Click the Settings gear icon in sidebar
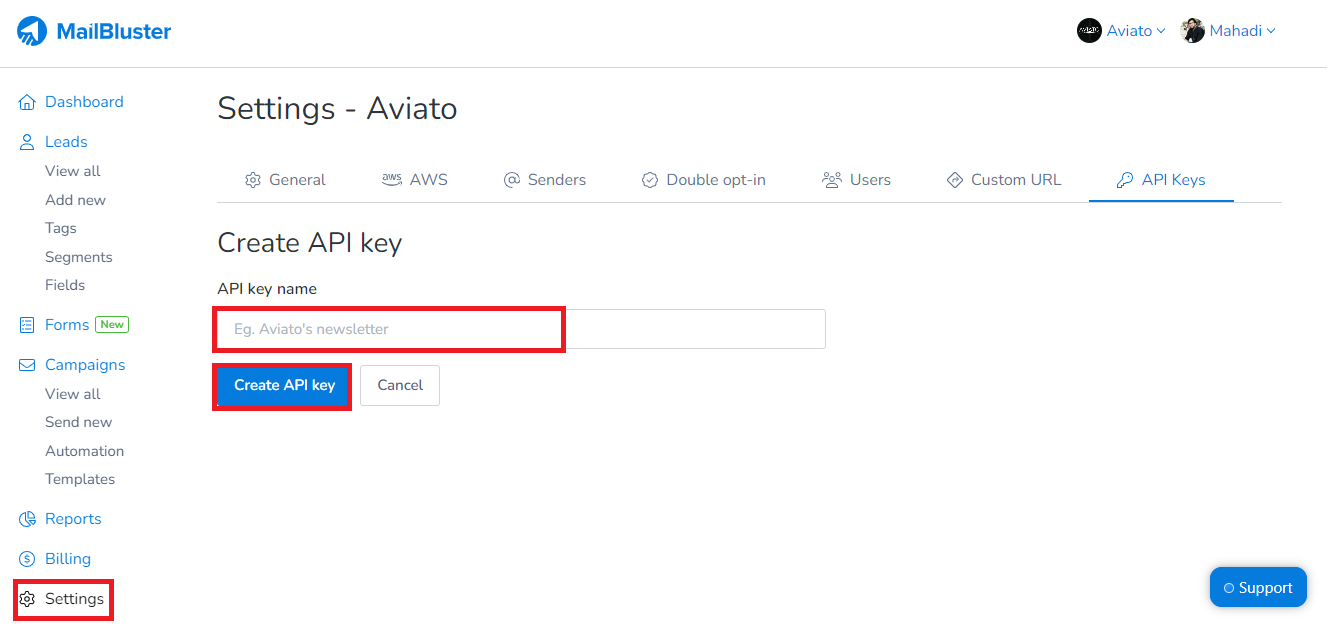Viewport: 1329px width, 627px height. pyautogui.click(x=27, y=599)
